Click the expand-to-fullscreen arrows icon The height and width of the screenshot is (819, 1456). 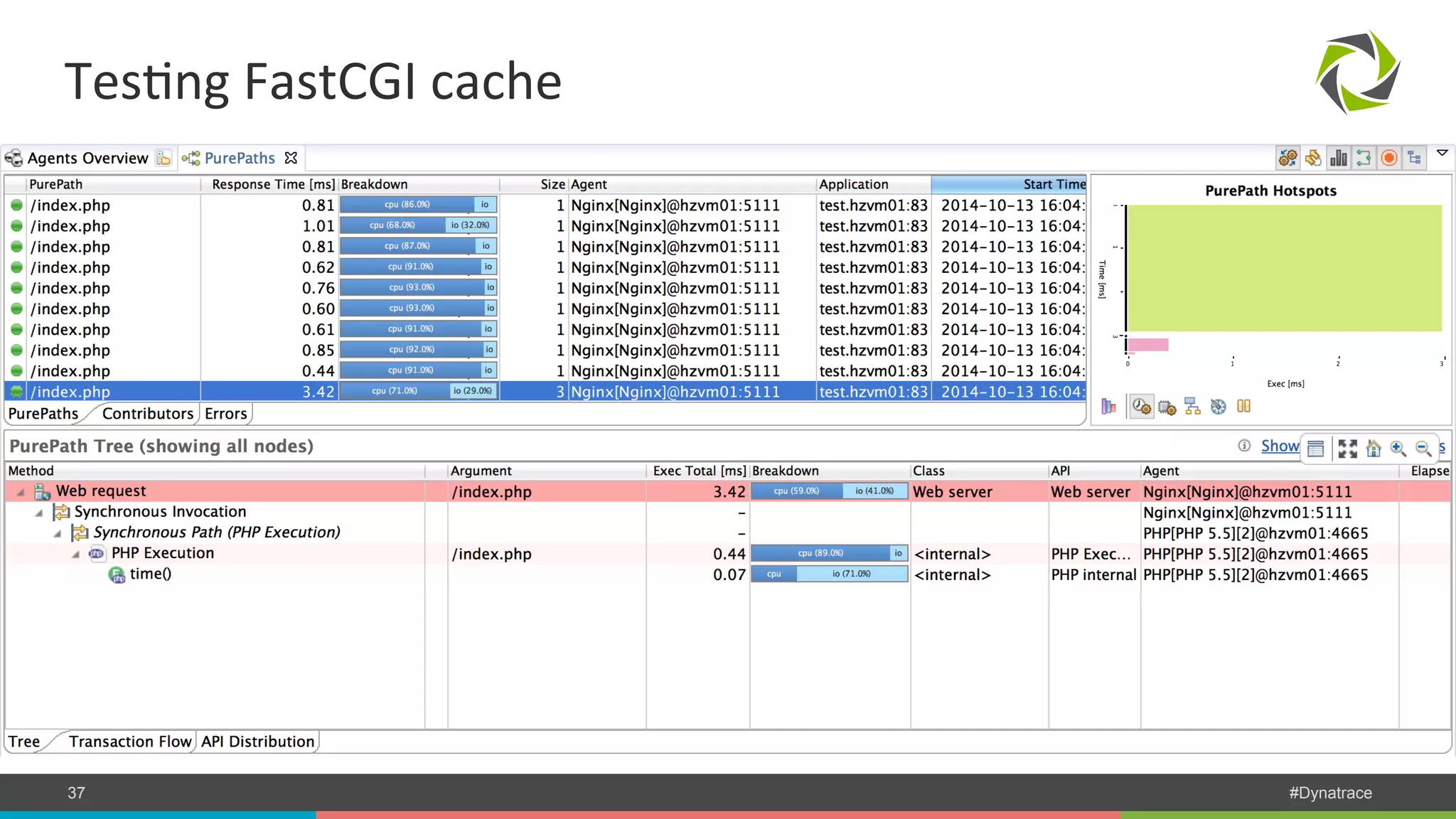(x=1347, y=448)
